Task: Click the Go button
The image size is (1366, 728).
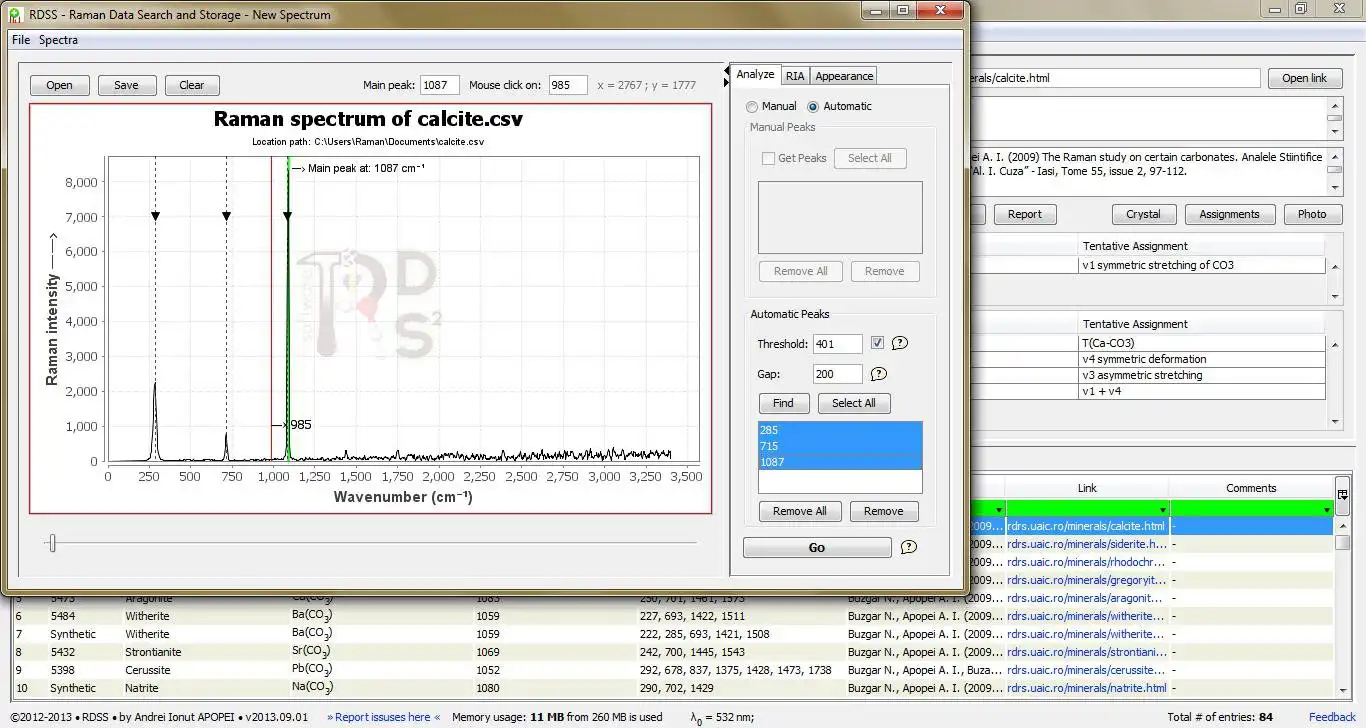Action: tap(817, 547)
